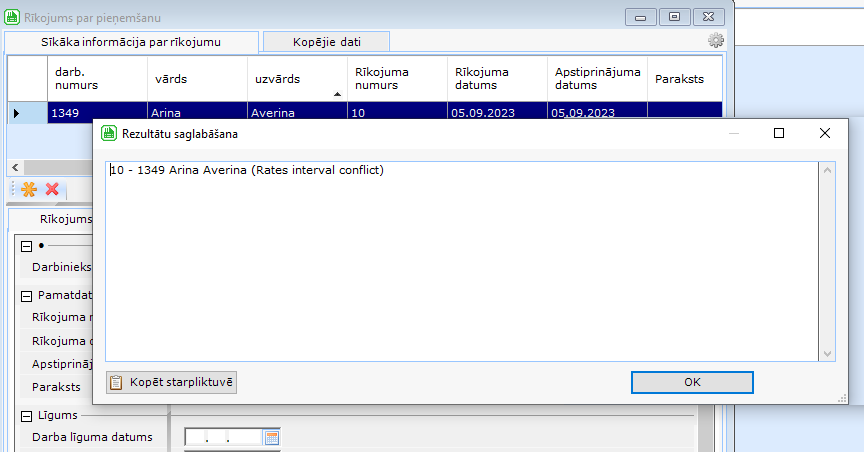
Task: Click the scroll-down arrow in the results text box
Action: (827, 352)
